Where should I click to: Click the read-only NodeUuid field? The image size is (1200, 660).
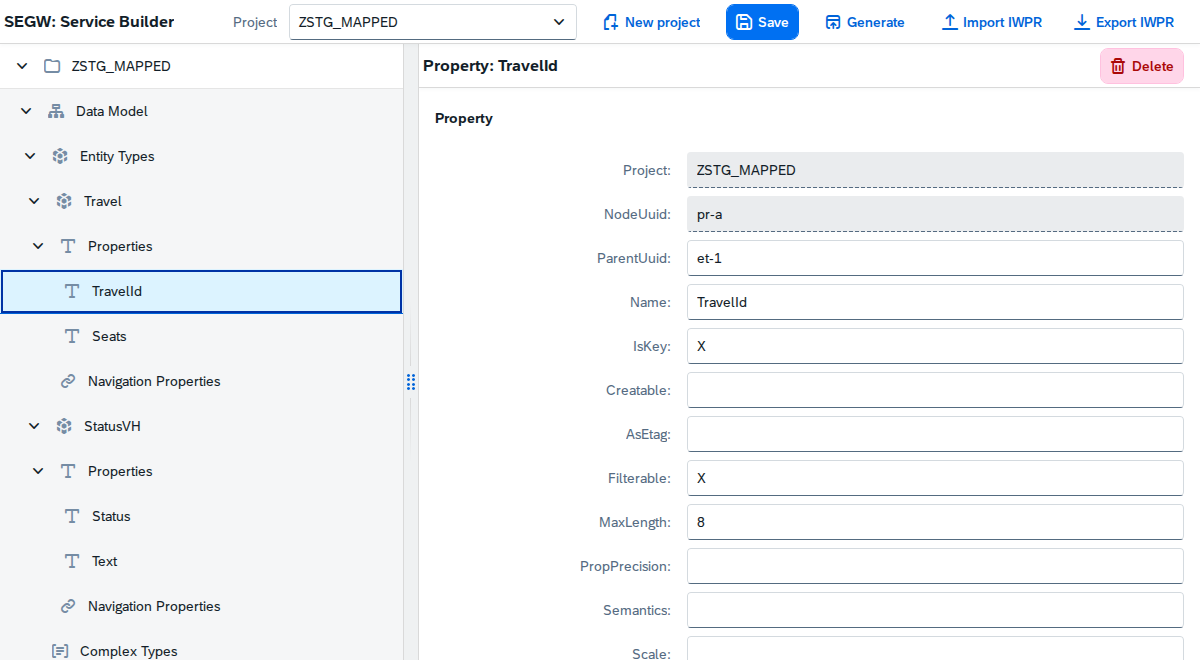pos(935,214)
